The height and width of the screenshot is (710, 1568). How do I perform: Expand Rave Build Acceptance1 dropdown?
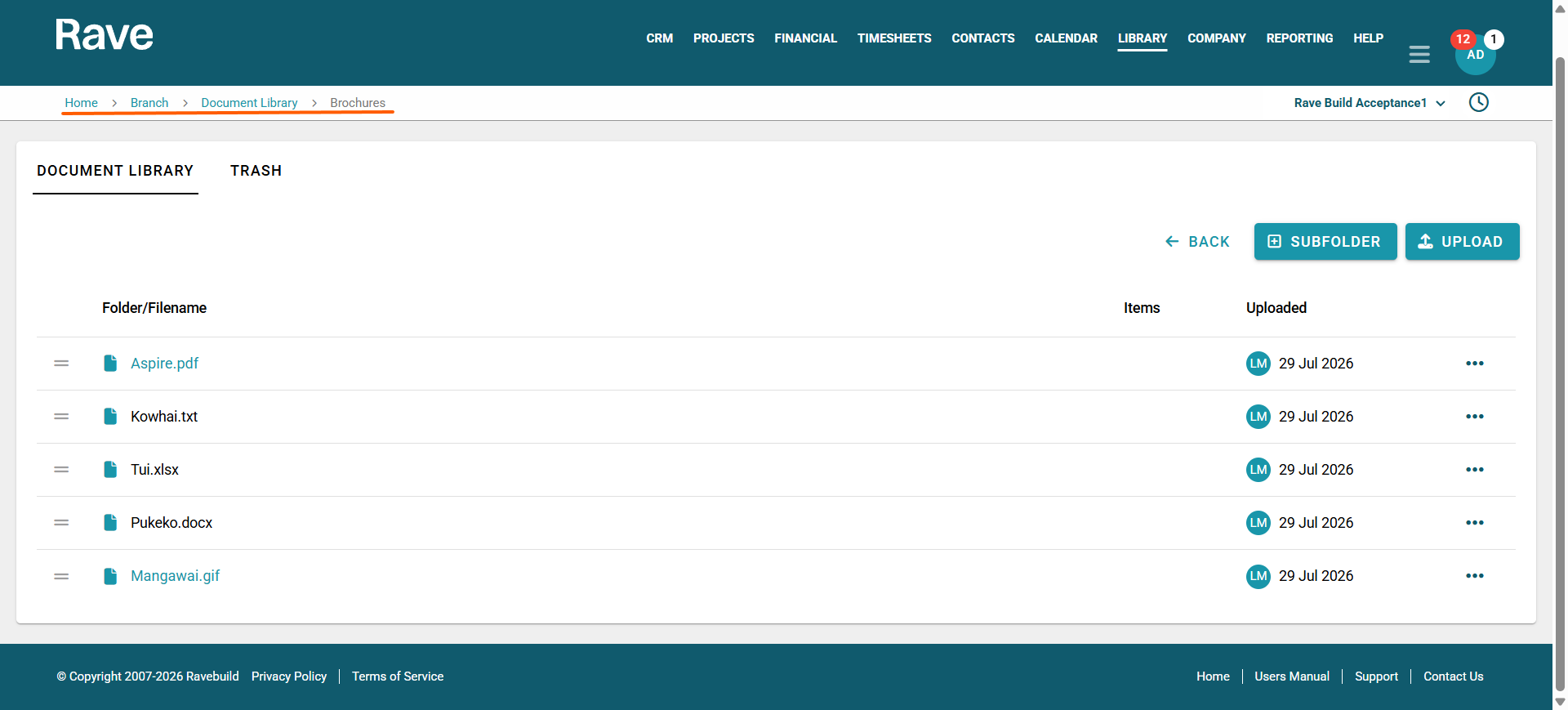tap(1370, 103)
